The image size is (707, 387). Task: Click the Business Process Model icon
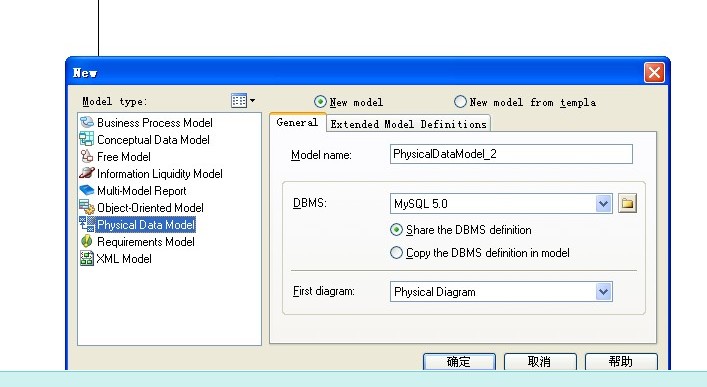(x=87, y=122)
